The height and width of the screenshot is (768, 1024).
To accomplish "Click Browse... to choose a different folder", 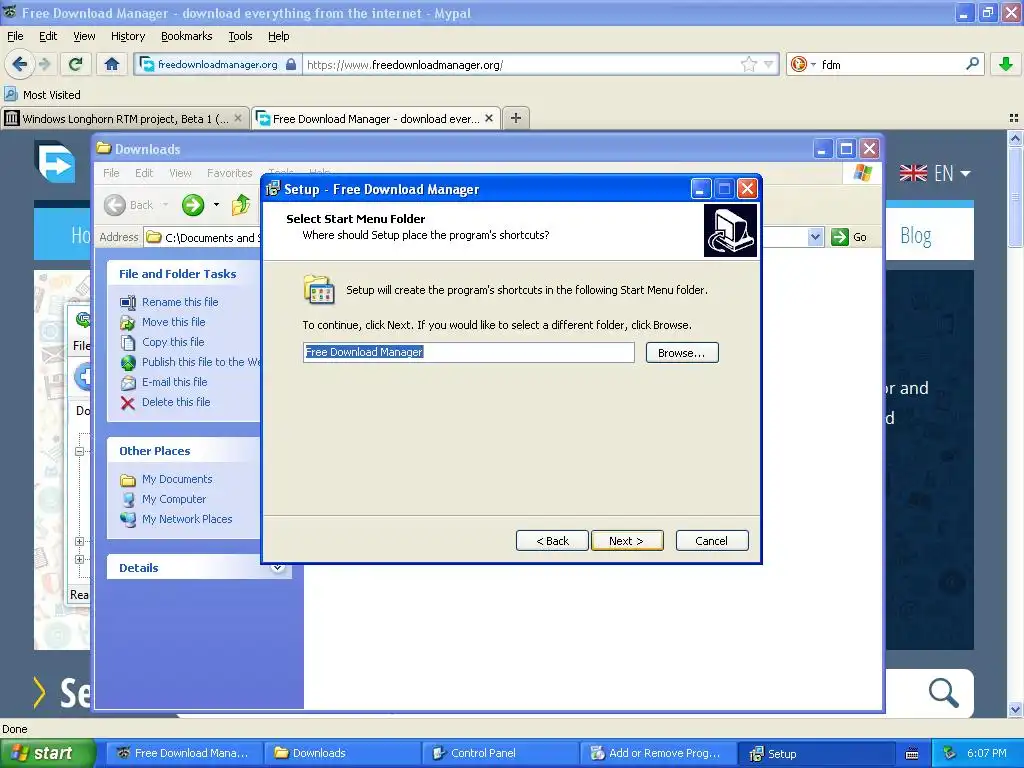I will click(682, 353).
